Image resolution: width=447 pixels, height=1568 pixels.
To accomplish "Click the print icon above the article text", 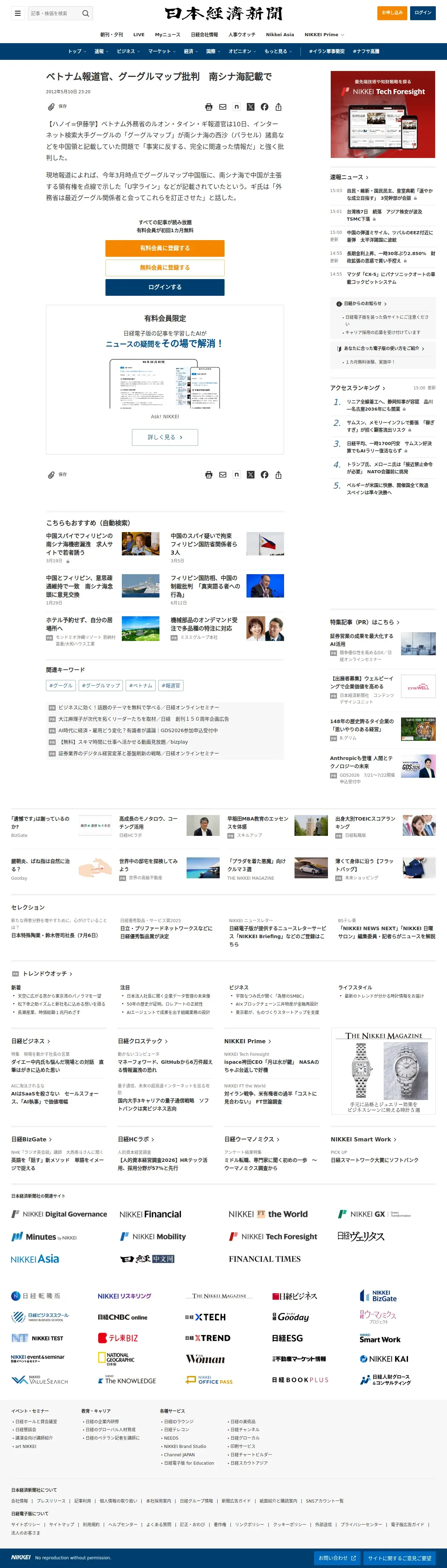I will pyautogui.click(x=209, y=107).
